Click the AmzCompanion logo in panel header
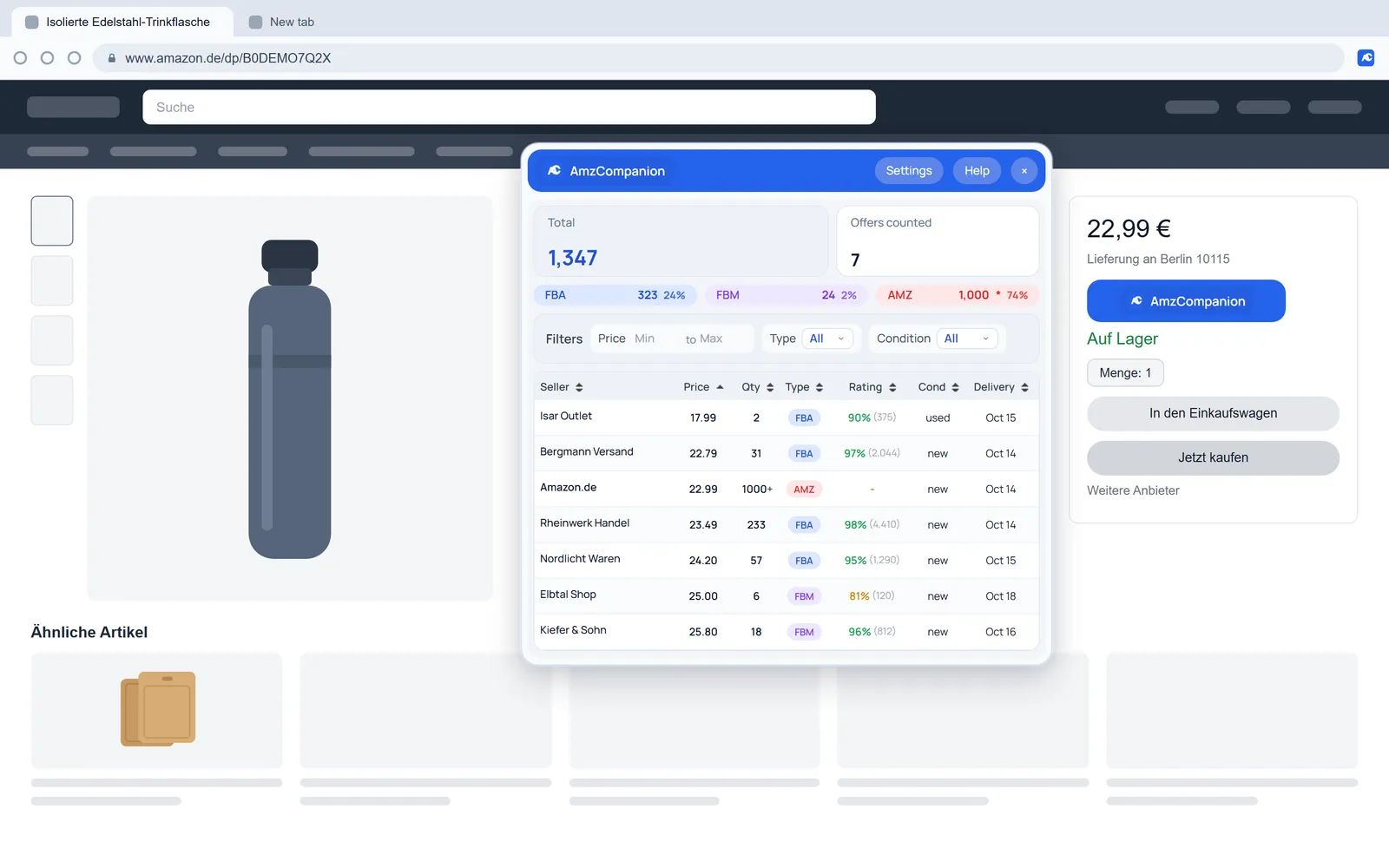1389x868 pixels. 554,171
